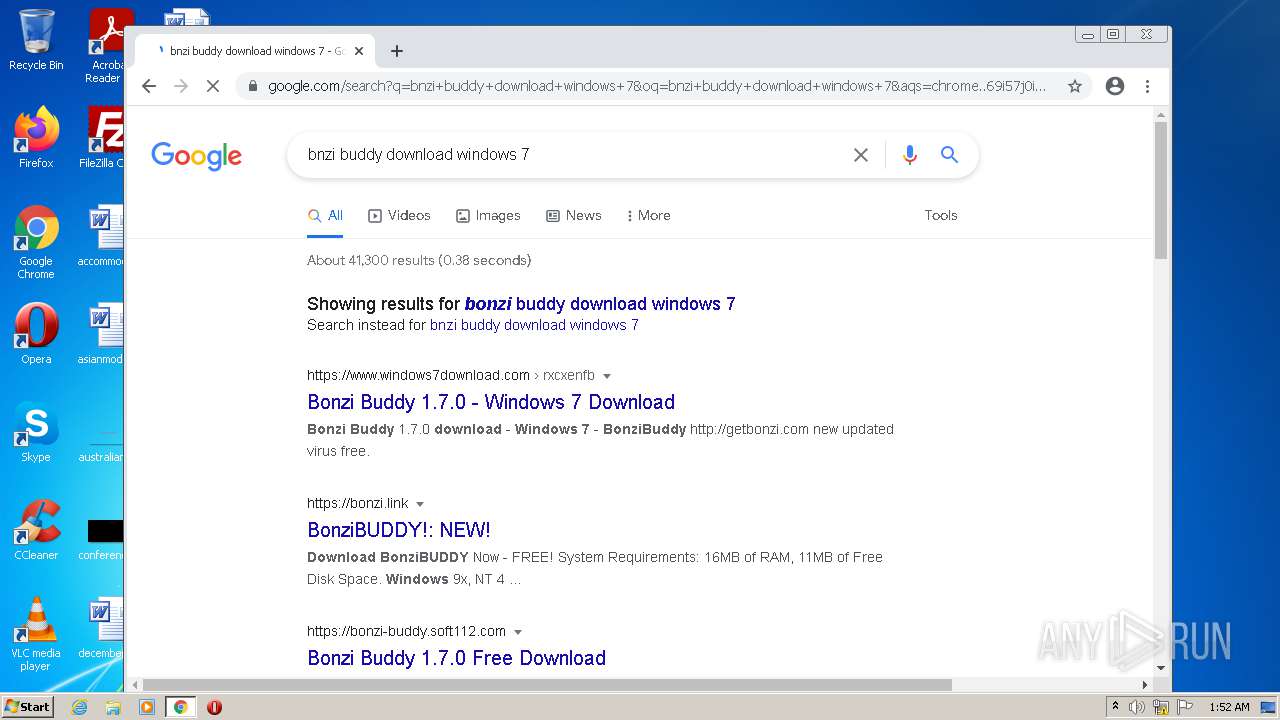Start voice search with the microphone icon
1280x720 pixels.
click(909, 155)
